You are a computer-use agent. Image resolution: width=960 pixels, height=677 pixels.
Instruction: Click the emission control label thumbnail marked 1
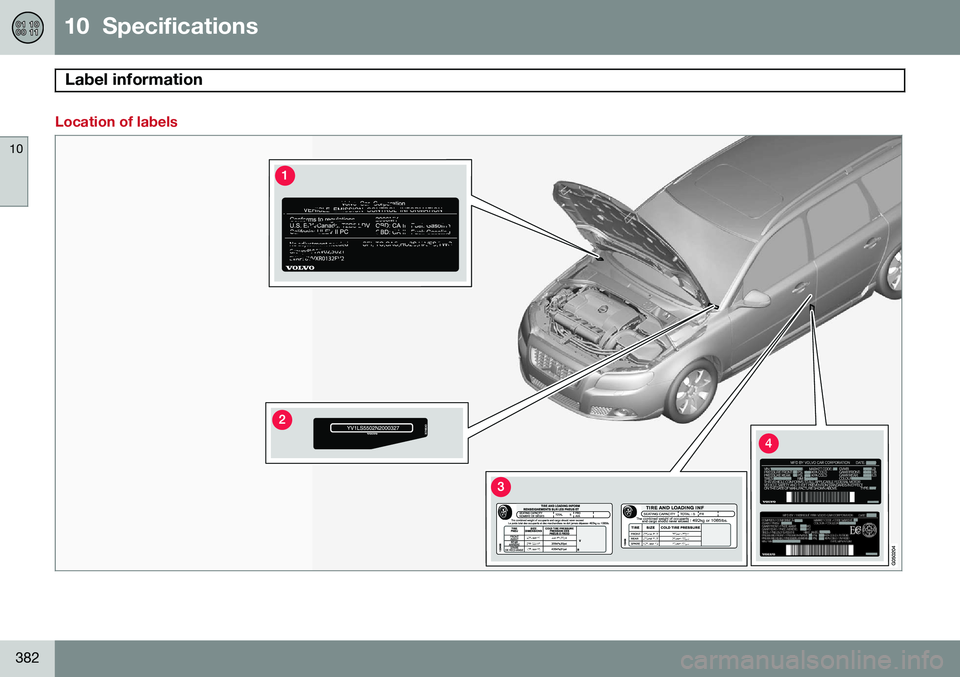coord(370,234)
